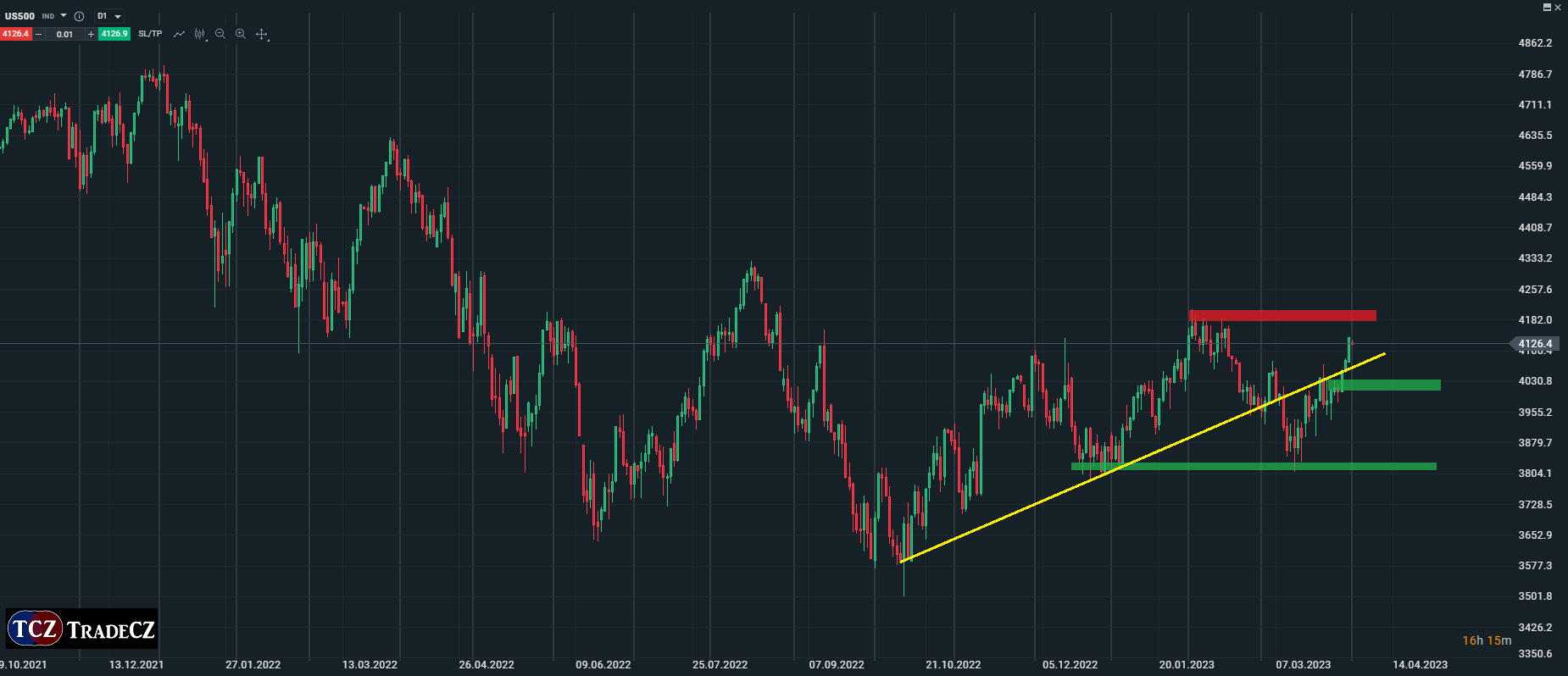The width and height of the screenshot is (1568, 676).
Task: Maximize the chart panel
Action: 1547,7
